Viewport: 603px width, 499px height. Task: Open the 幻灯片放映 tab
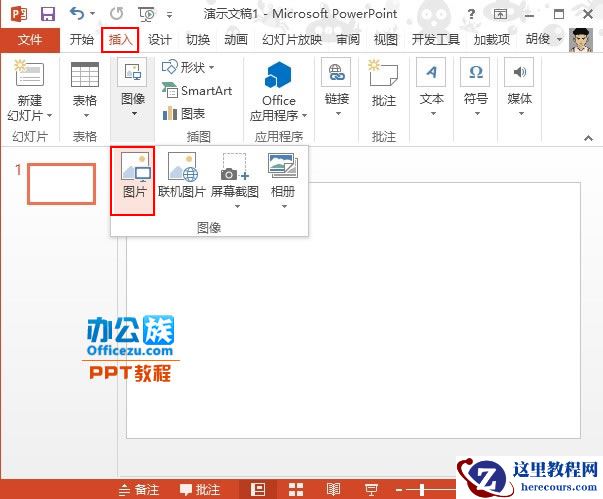point(292,40)
